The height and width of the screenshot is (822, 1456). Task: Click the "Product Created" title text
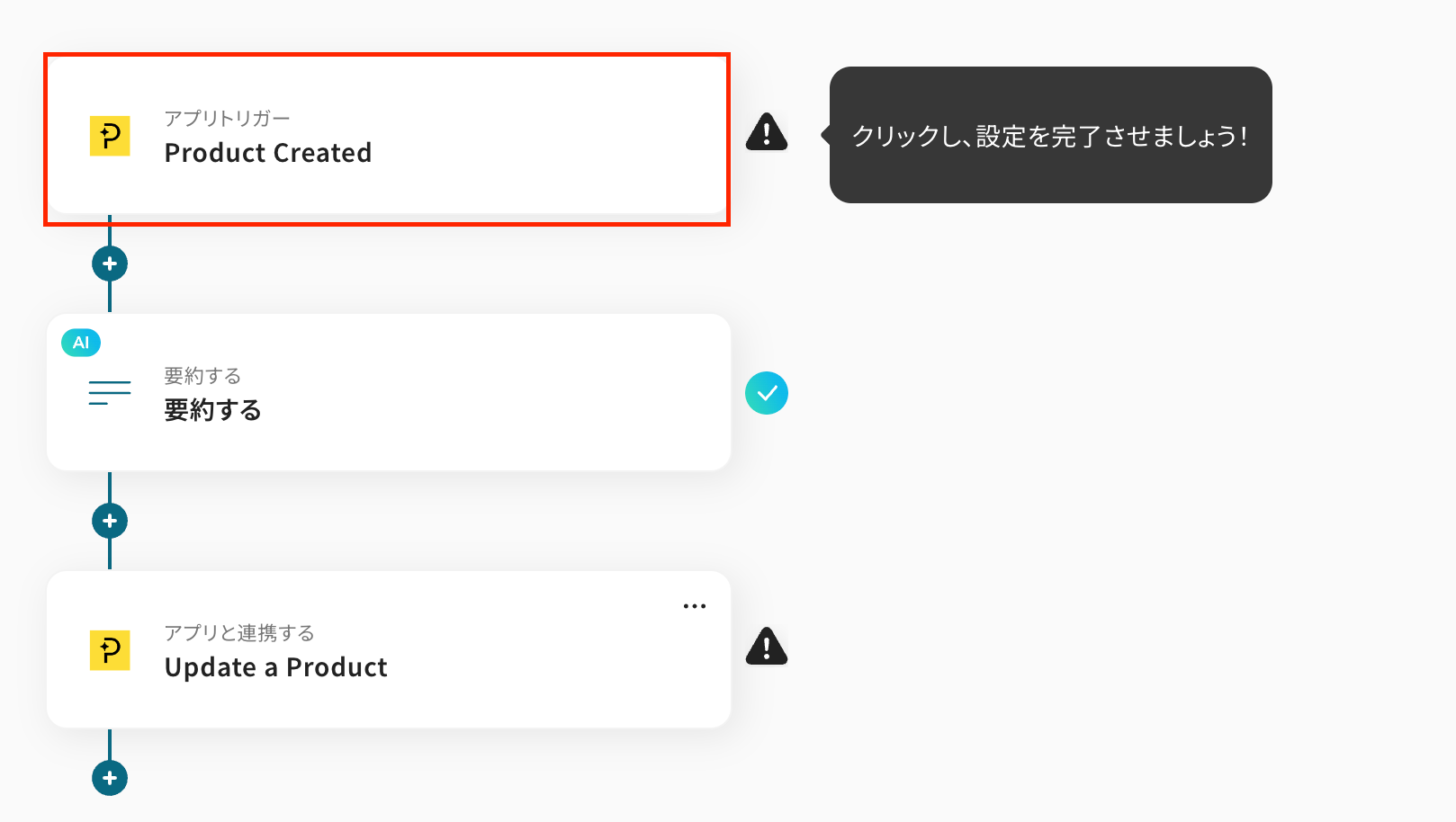pos(268,153)
